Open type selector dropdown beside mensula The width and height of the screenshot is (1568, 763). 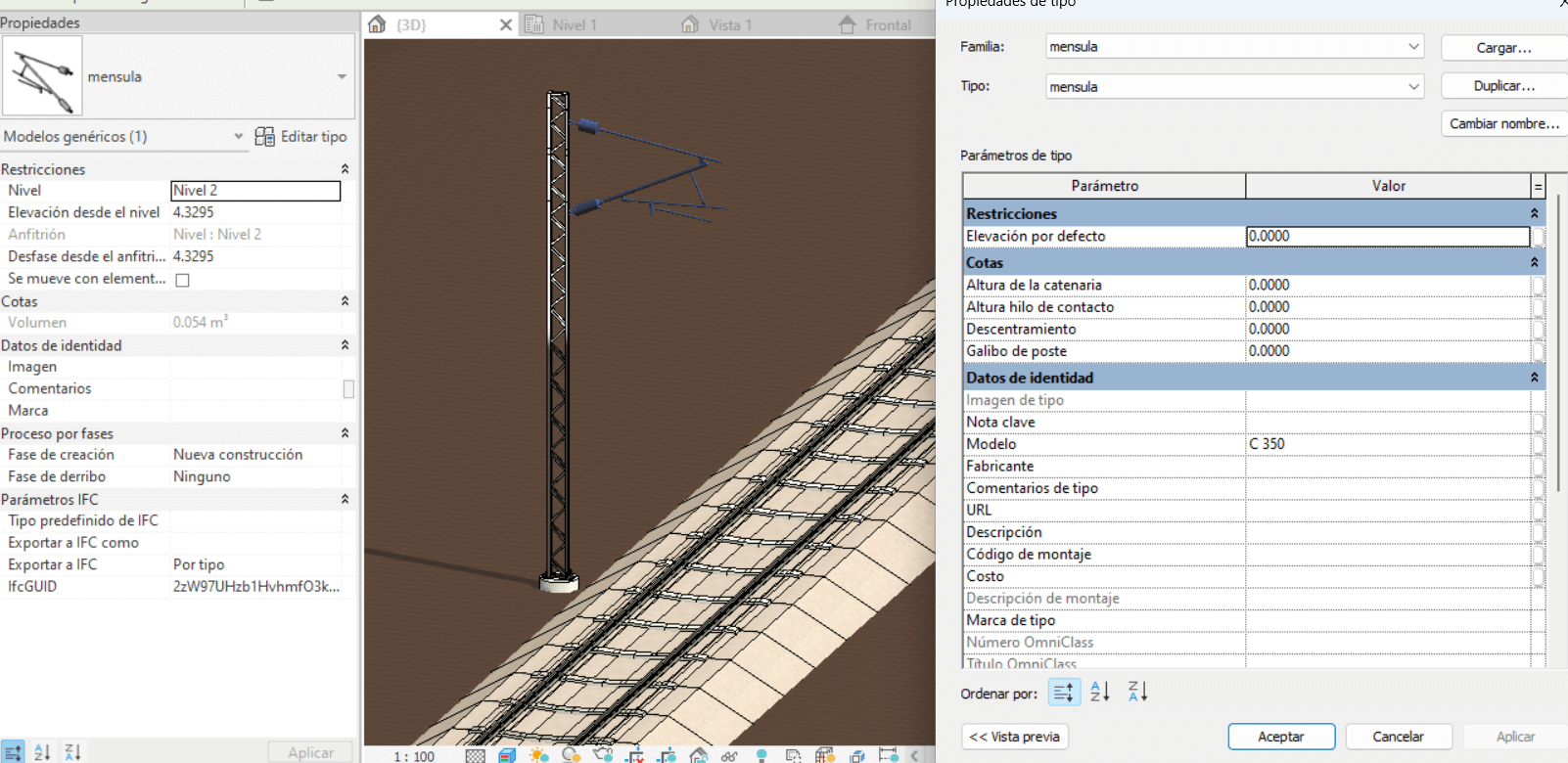point(342,76)
